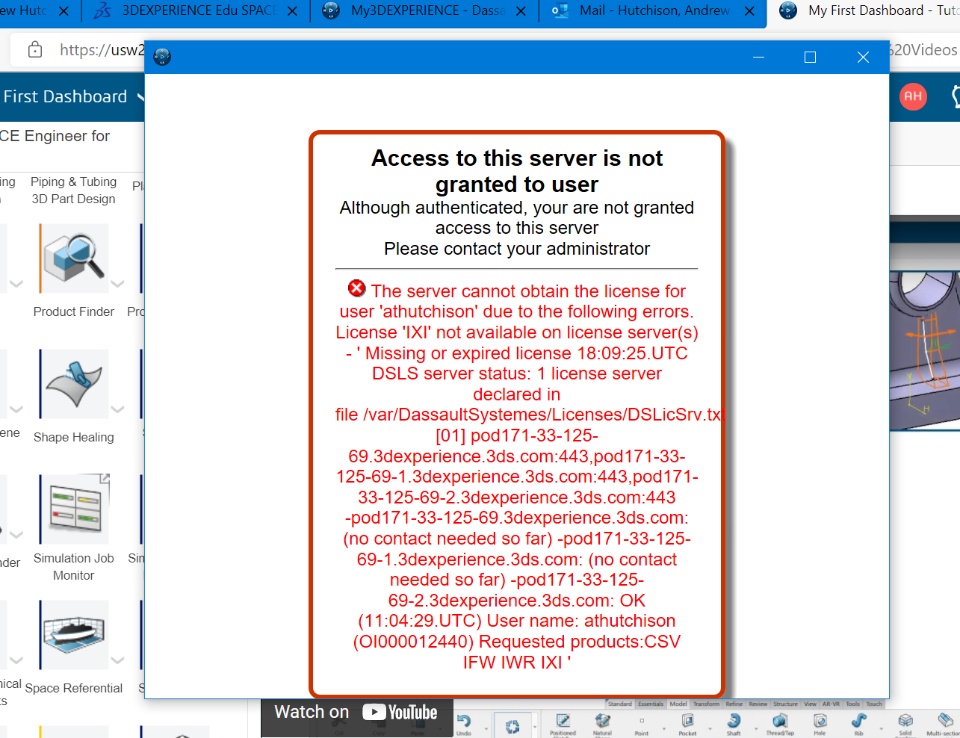Expand chevron left of Shape Healing icon
Screen dimensions: 960x738
tap(17, 409)
